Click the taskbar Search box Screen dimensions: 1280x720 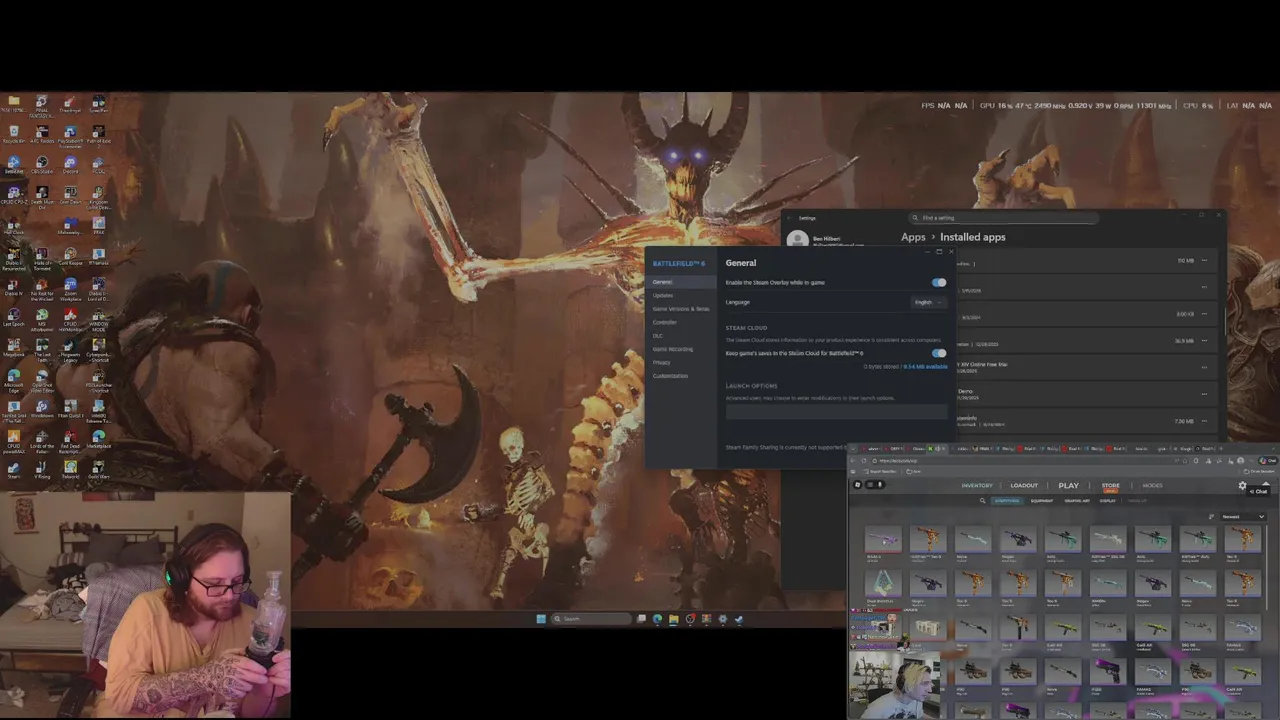pyautogui.click(x=591, y=619)
